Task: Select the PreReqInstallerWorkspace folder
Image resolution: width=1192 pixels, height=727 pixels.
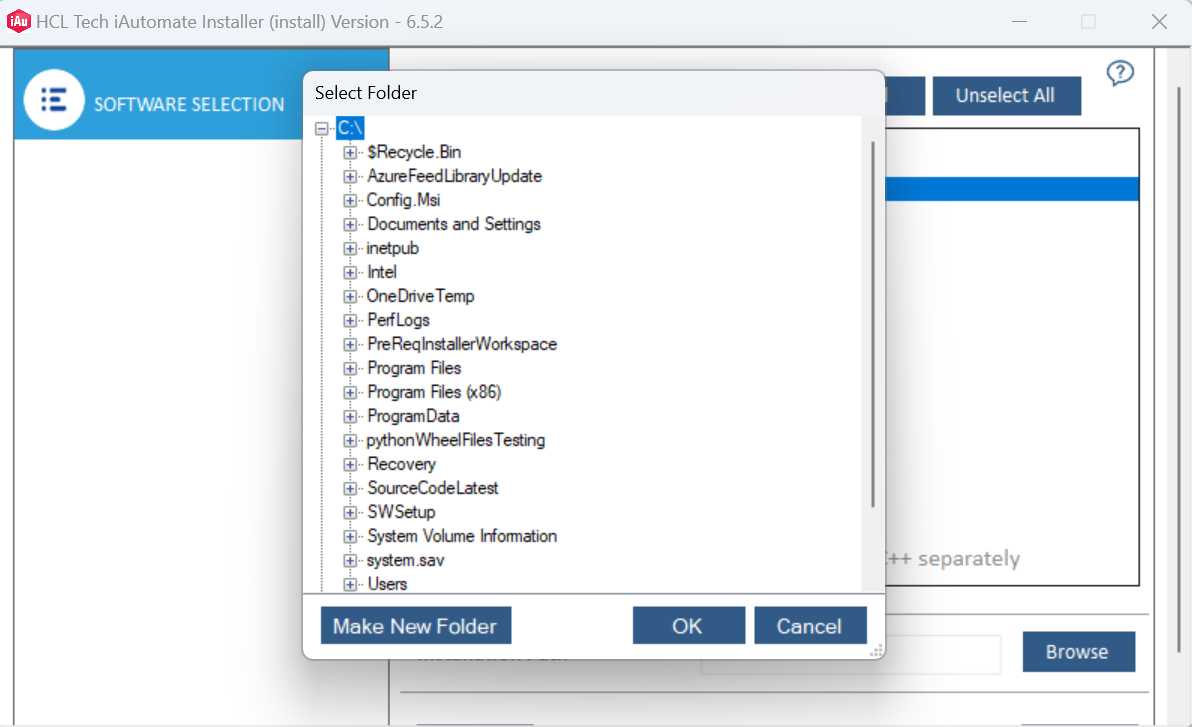Action: [x=462, y=344]
